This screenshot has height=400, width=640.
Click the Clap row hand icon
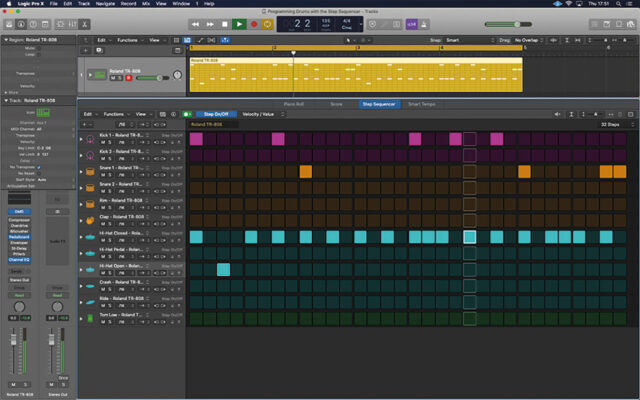click(90, 221)
